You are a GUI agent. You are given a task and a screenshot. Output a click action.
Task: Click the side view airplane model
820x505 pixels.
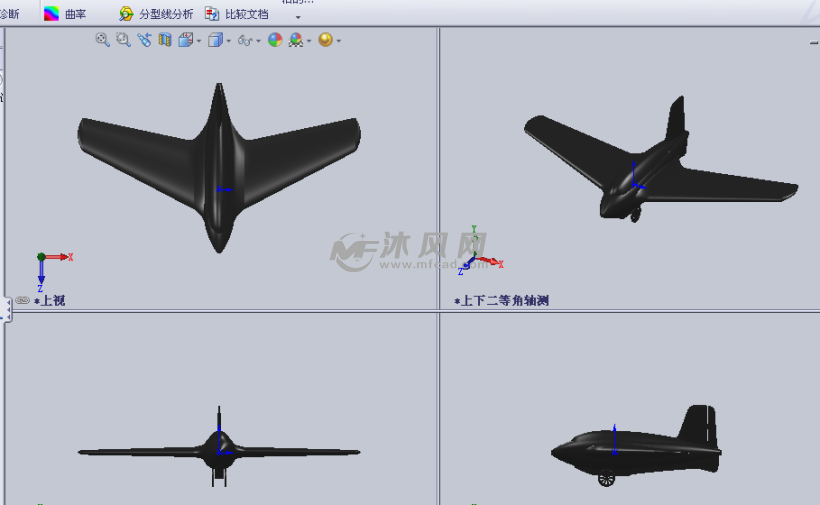[x=636, y=445]
